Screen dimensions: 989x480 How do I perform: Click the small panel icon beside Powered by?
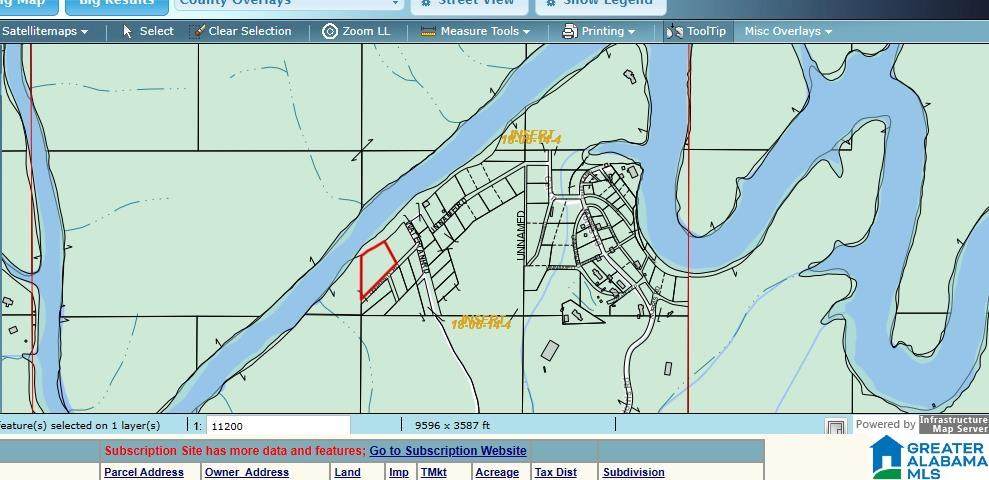(x=836, y=426)
